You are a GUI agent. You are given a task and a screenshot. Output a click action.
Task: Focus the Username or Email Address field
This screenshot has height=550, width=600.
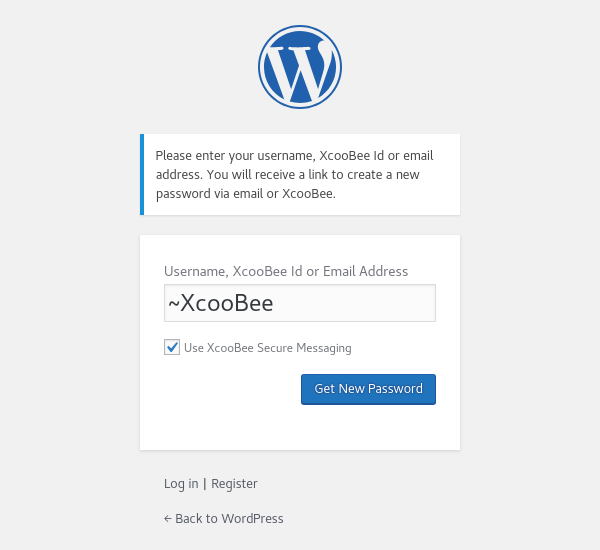pos(299,303)
